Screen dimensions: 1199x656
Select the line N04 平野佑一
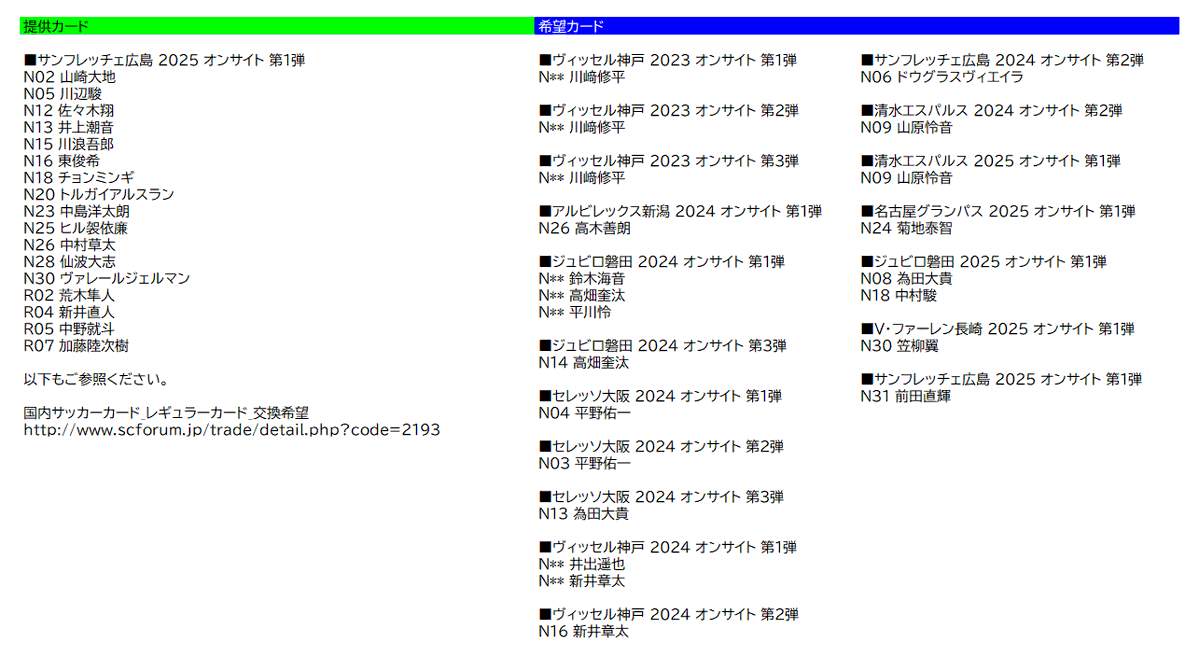[x=585, y=414]
